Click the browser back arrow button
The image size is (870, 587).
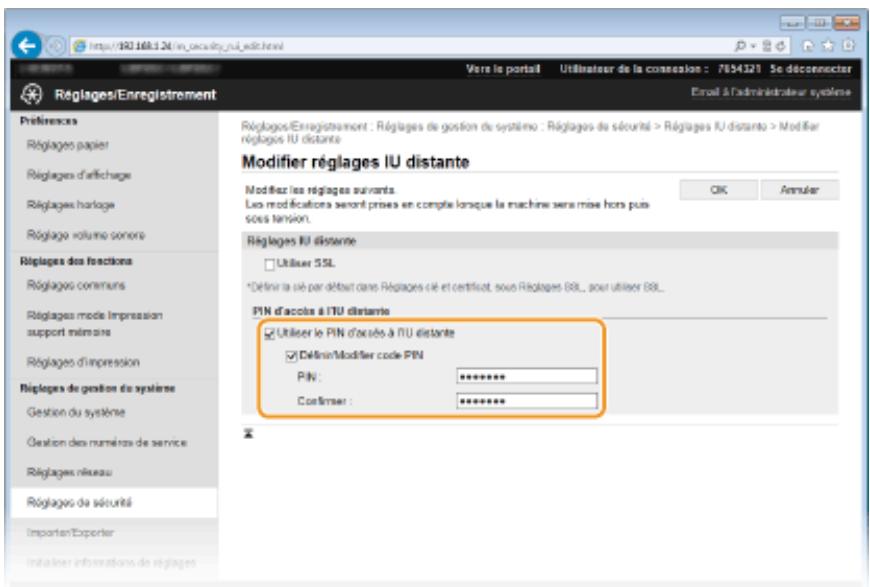coord(26,45)
